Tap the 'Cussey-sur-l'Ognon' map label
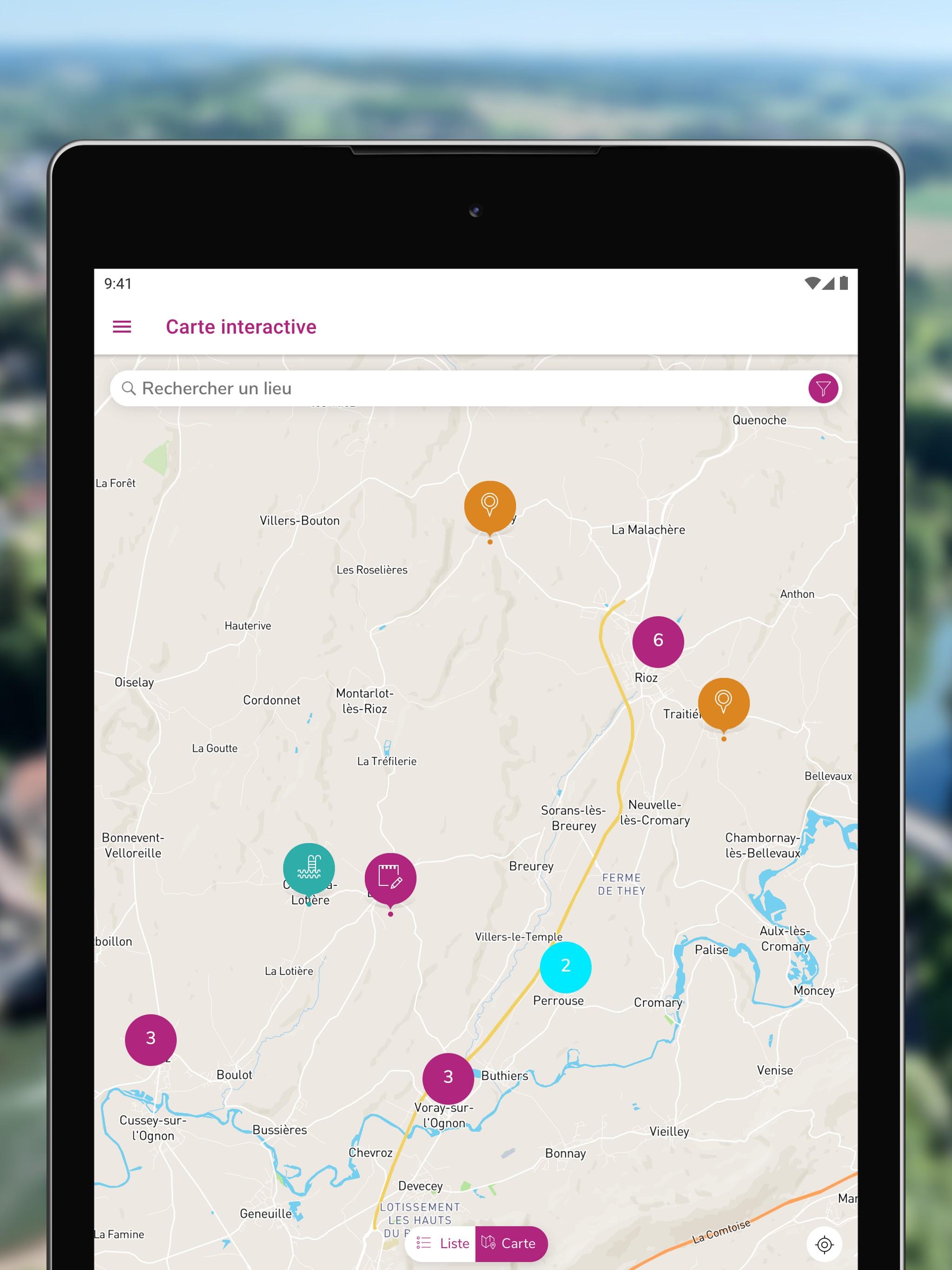 [x=153, y=1128]
